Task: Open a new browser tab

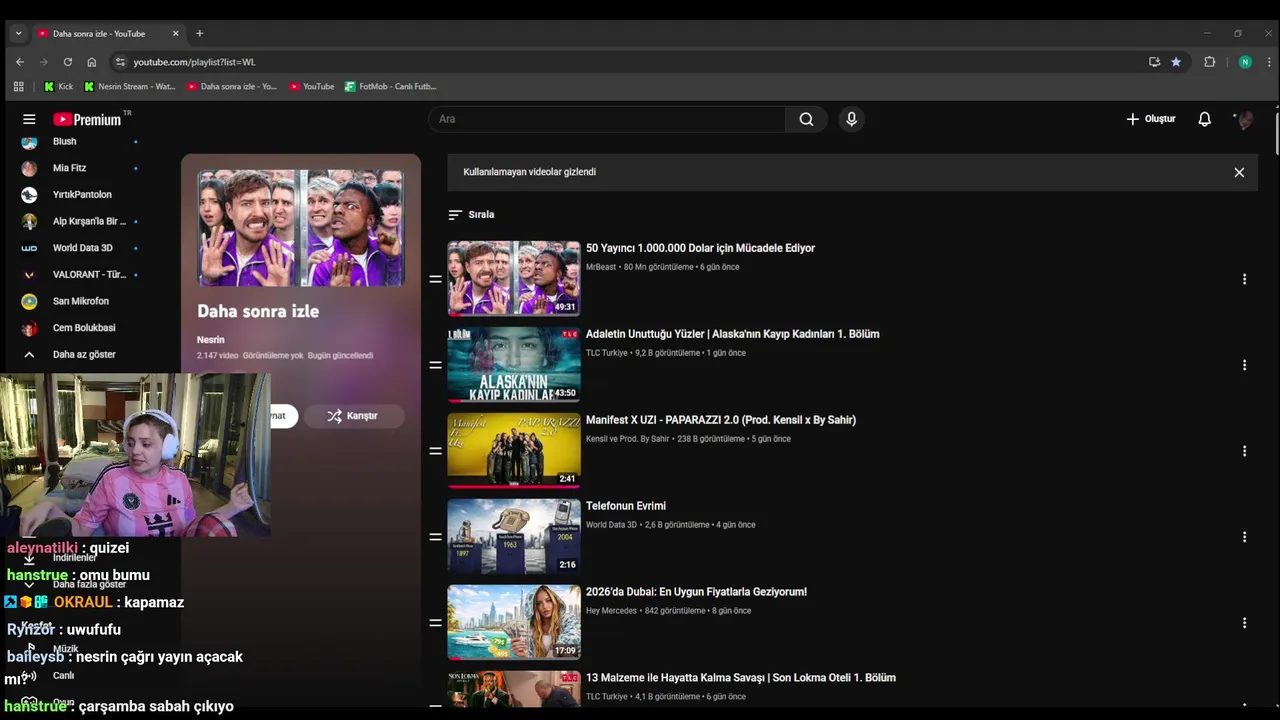Action: [199, 33]
